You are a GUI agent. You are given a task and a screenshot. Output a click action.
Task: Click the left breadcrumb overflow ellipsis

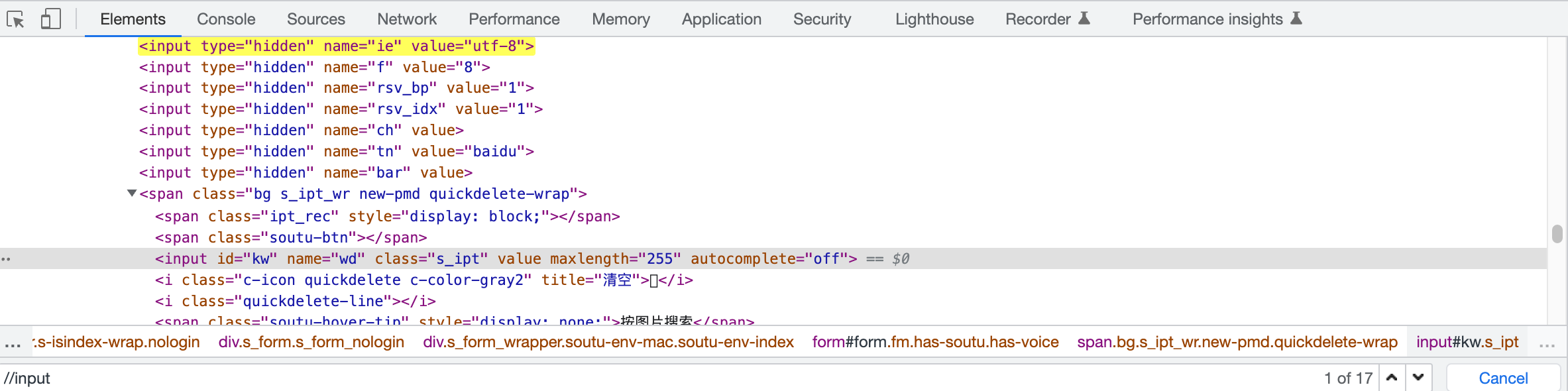(x=13, y=343)
